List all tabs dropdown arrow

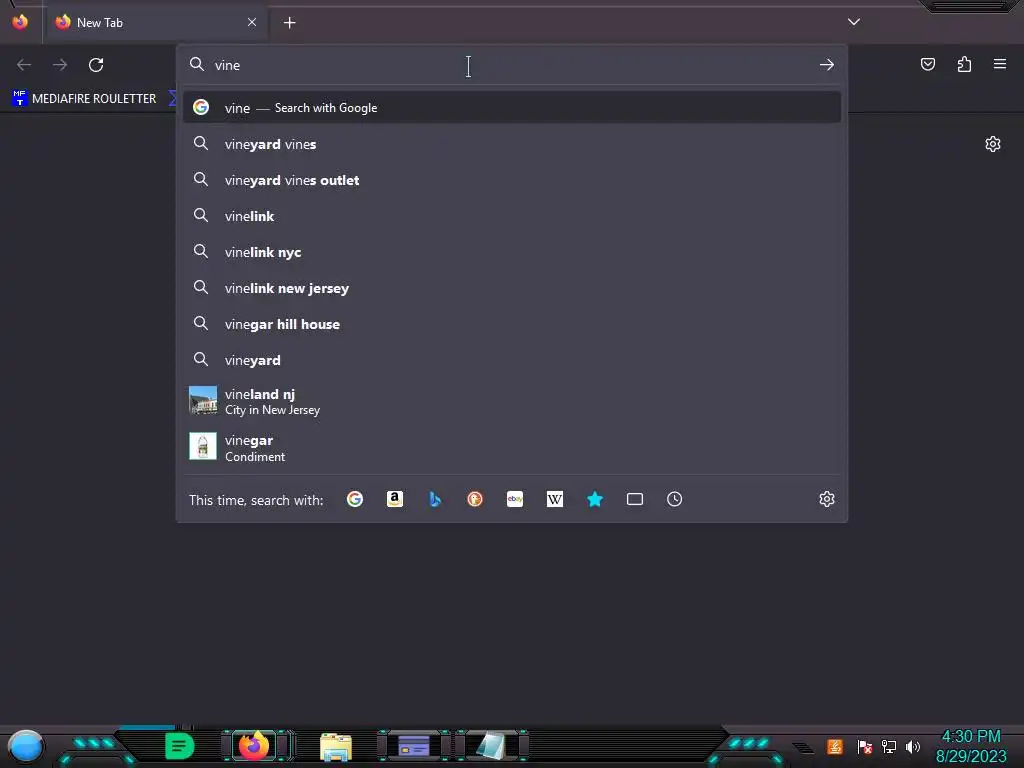[x=854, y=22]
